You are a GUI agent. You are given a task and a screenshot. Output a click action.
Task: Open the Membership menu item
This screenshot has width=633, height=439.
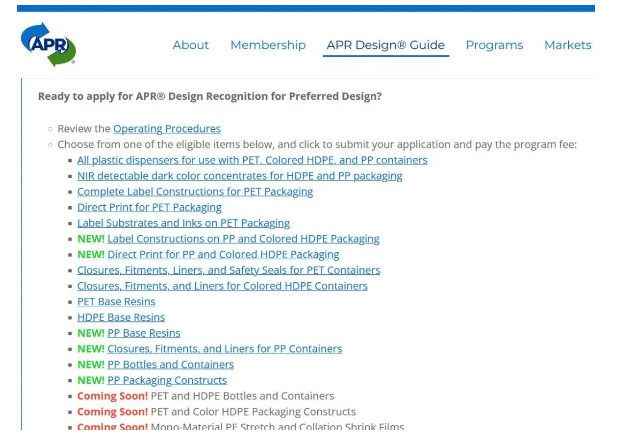[x=268, y=45]
